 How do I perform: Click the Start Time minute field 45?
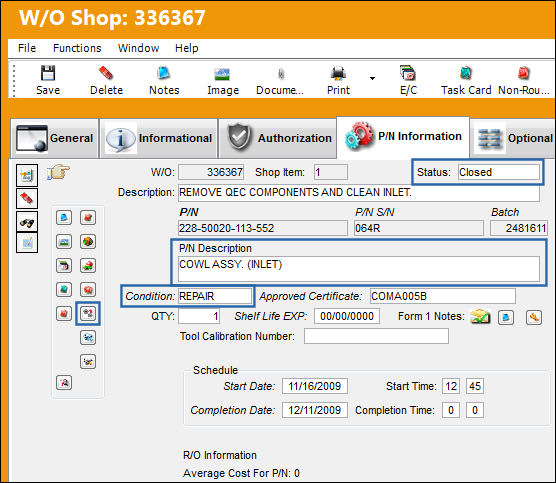click(475, 386)
